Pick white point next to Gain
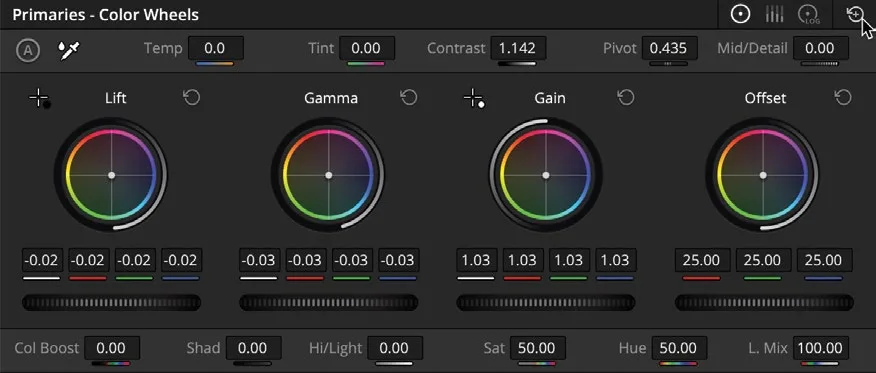876x373 pixels. coord(474,99)
